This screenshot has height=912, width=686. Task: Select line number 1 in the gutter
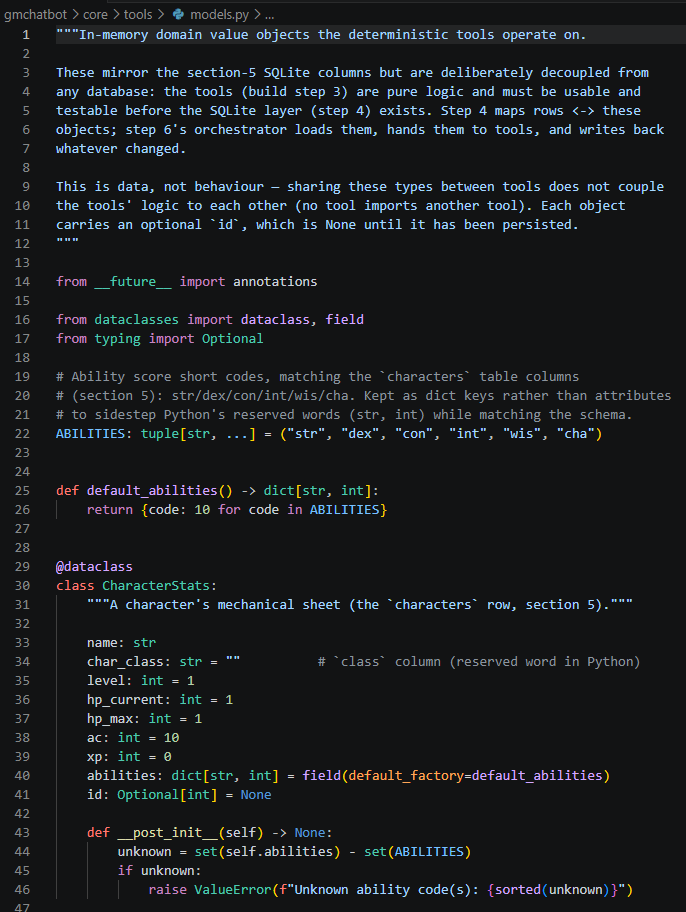point(26,35)
